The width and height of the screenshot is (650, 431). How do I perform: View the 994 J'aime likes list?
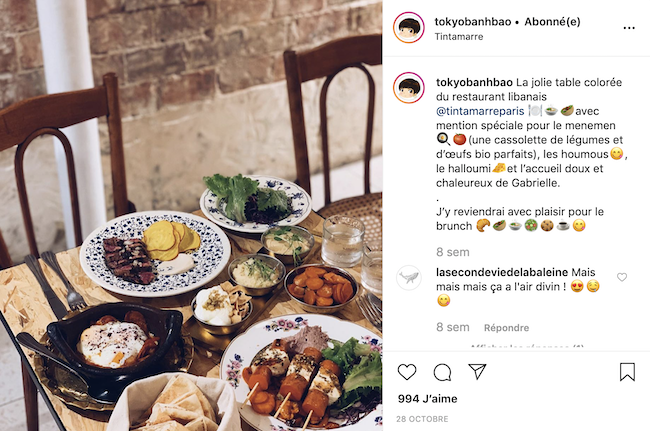point(427,399)
